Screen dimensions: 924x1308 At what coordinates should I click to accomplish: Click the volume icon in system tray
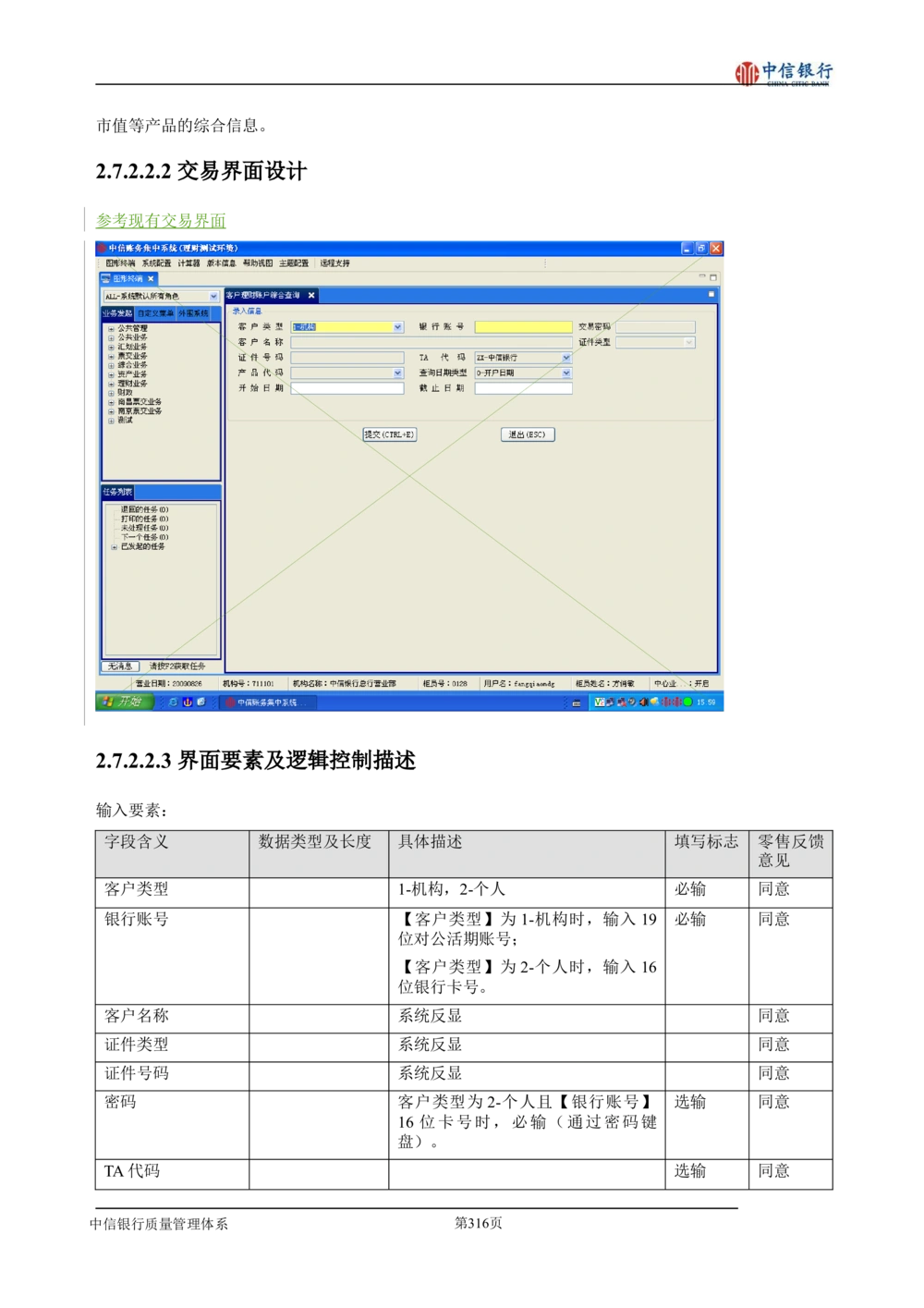click(x=643, y=703)
